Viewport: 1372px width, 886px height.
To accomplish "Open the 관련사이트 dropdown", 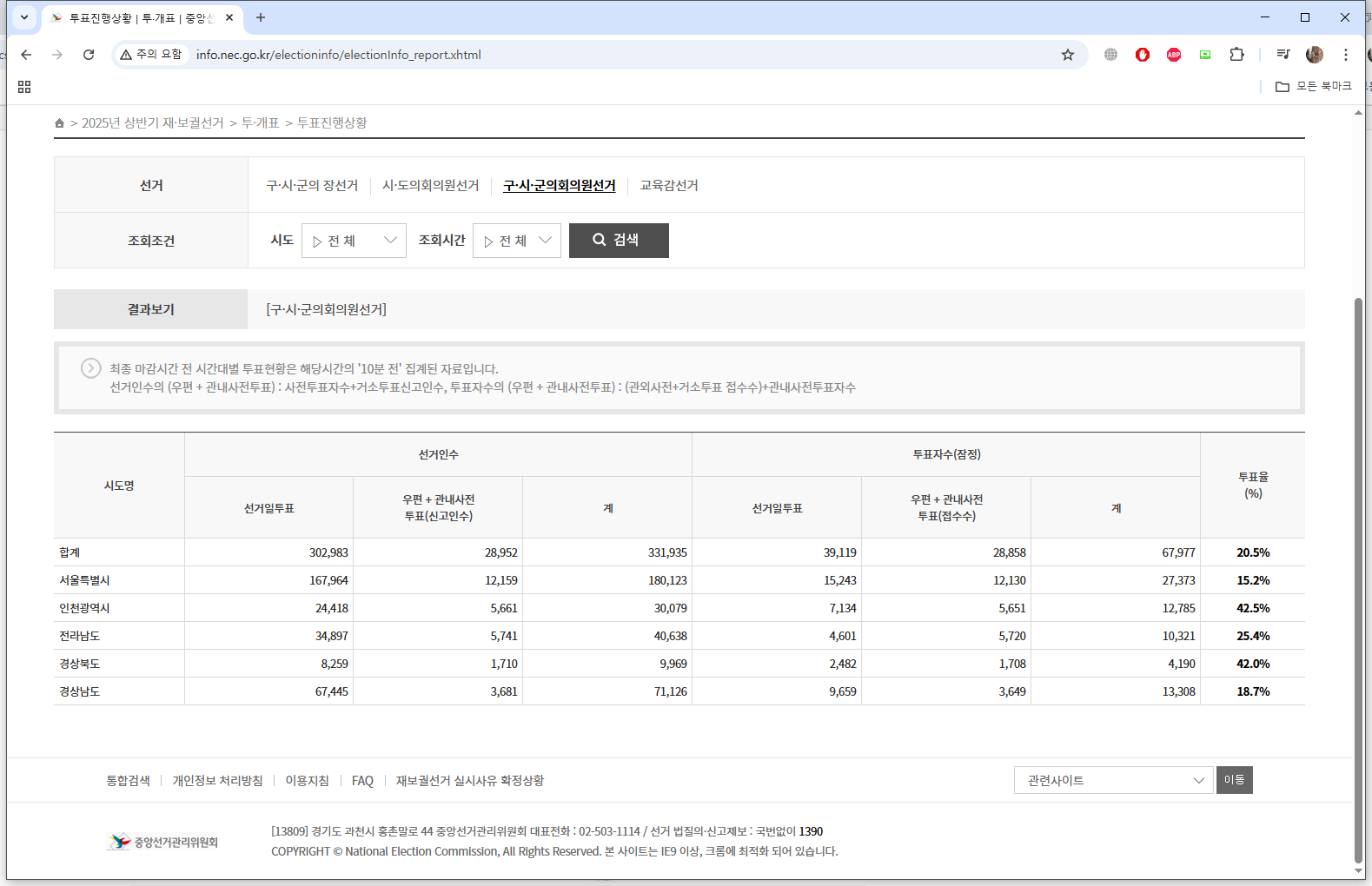I will 1113,780.
